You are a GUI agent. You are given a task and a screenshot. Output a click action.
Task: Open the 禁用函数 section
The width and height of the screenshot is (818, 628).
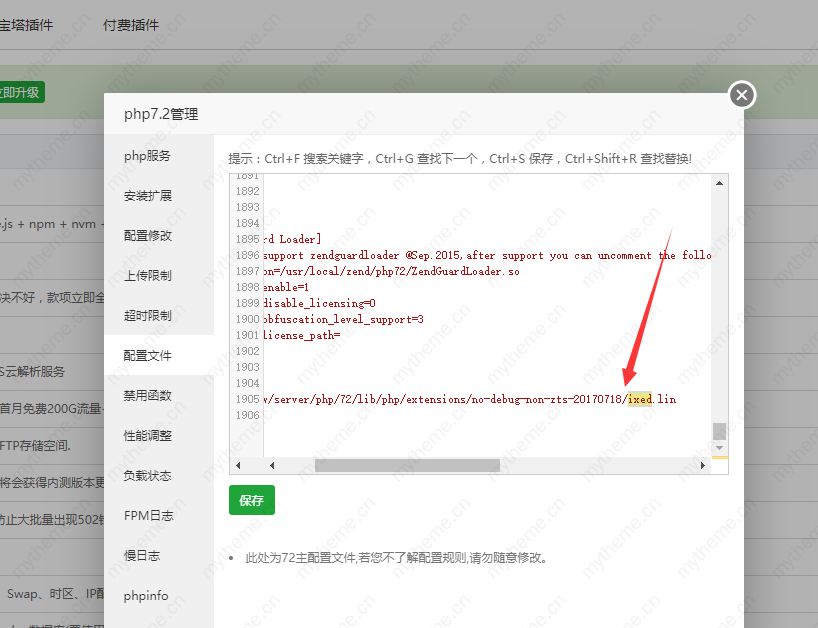coord(147,396)
